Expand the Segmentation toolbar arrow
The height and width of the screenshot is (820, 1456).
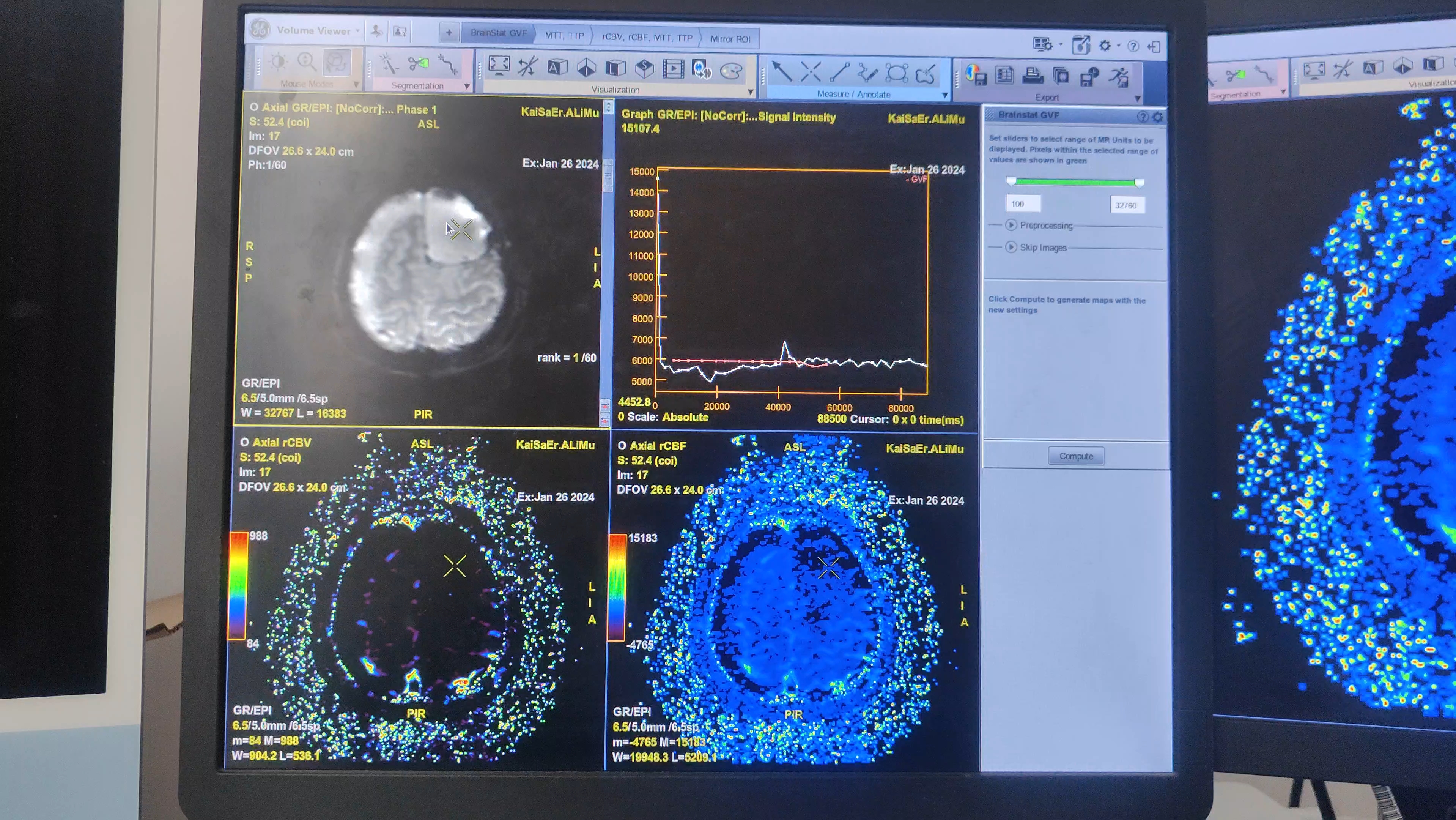[x=467, y=87]
